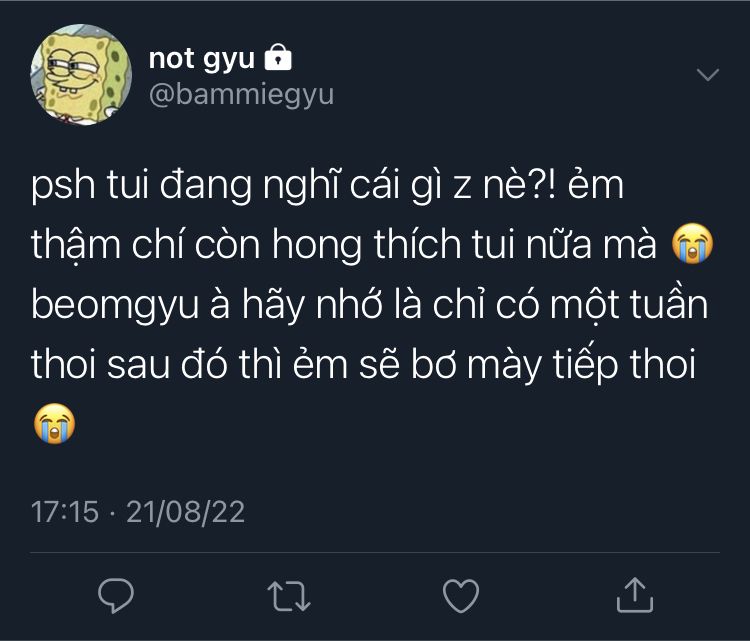The height and width of the screenshot is (641, 750).
Task: Open the reply speech bubble icon
Action: [x=116, y=596]
